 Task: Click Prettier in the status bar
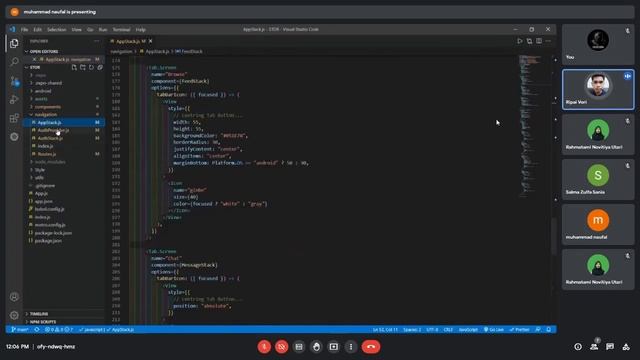point(520,330)
